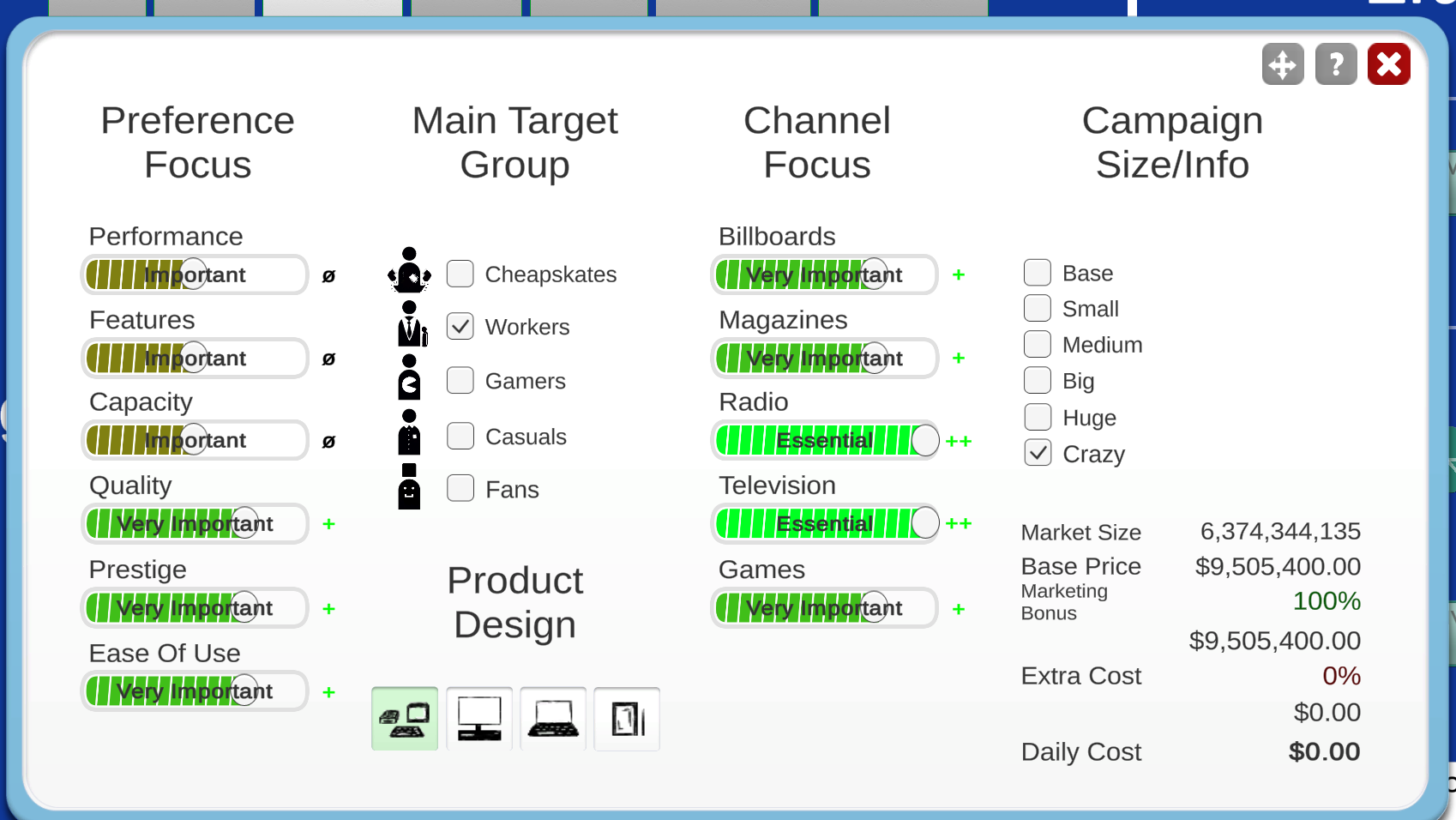Adjust the Performance preference slider
The image size is (1456, 820).
(195, 274)
